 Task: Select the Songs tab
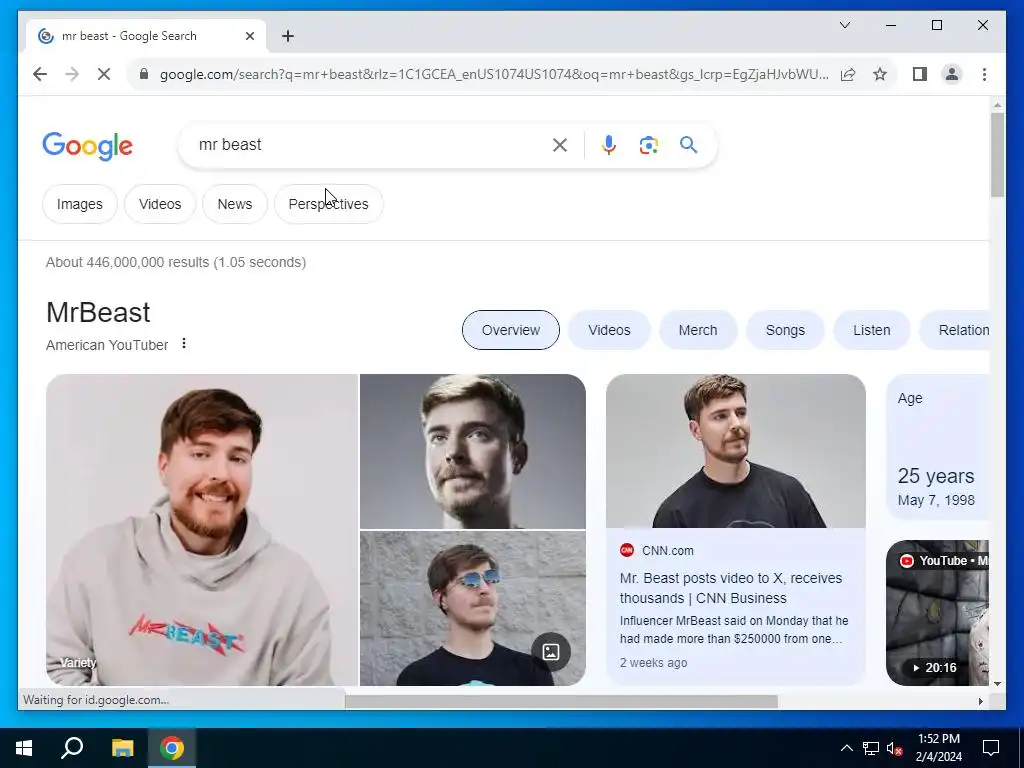[x=785, y=330]
